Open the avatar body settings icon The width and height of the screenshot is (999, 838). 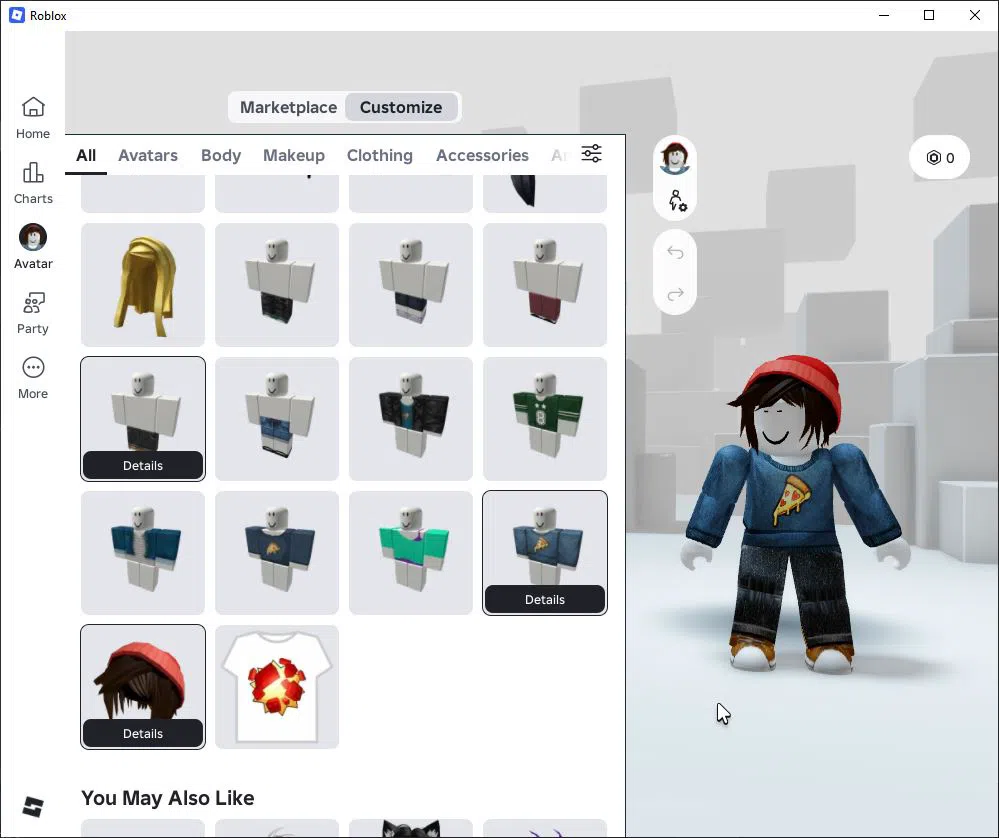677,201
